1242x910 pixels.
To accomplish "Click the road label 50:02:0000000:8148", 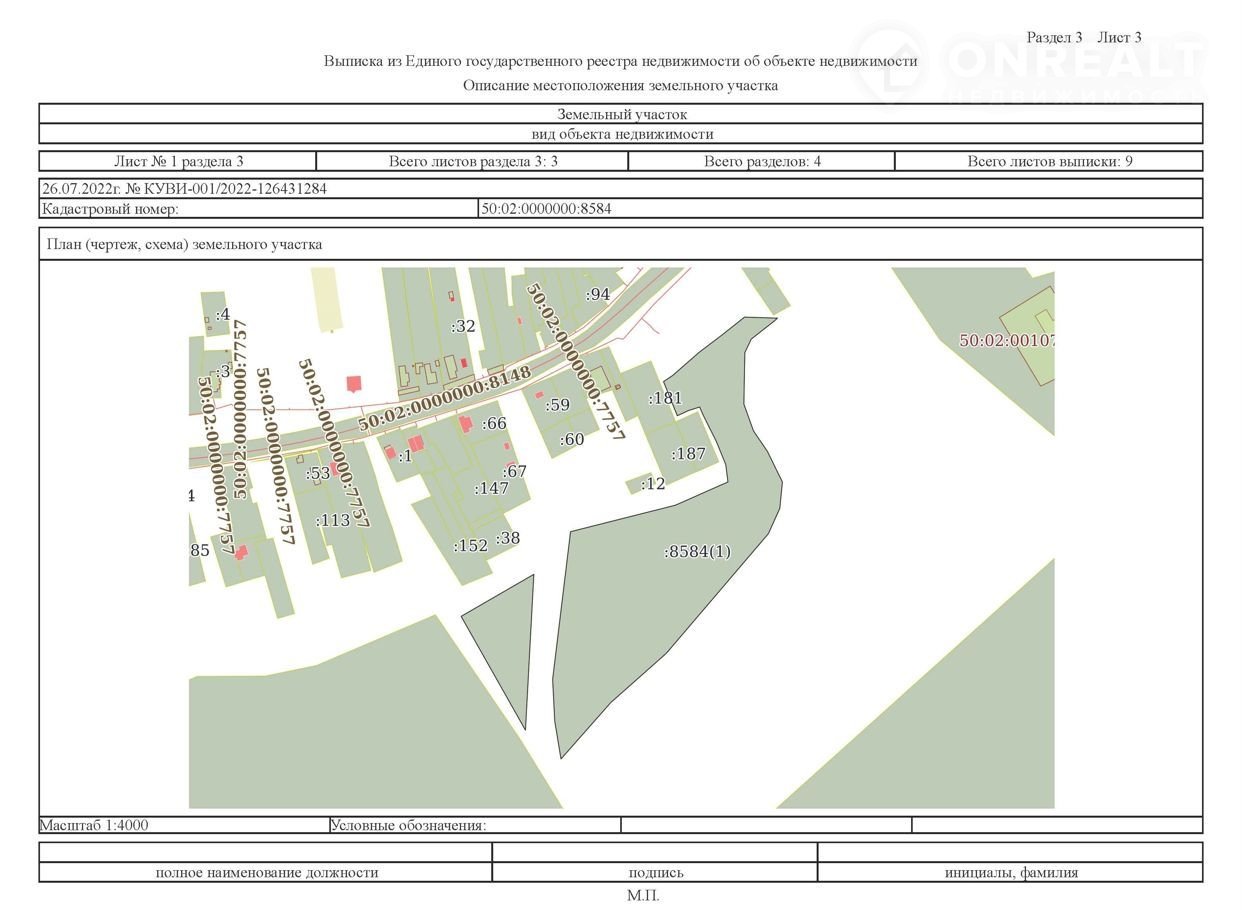I will 444,399.
